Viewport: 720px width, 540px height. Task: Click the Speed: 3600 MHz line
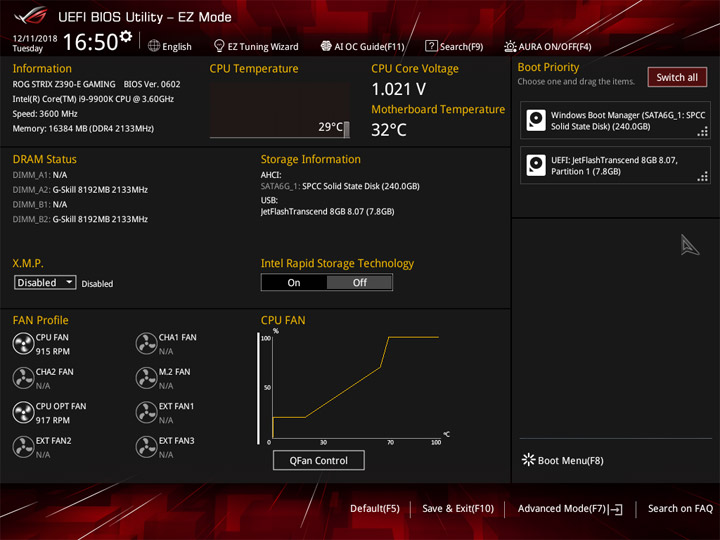click(45, 114)
